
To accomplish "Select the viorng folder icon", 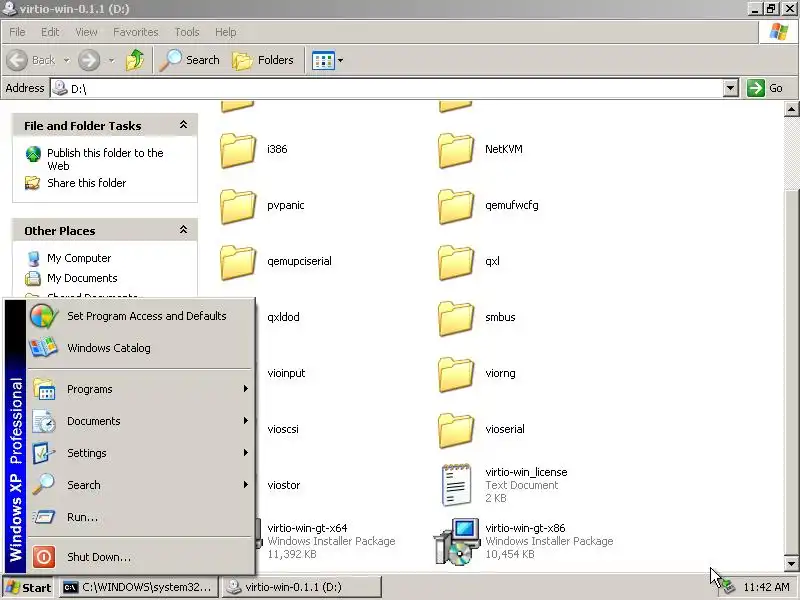I will (x=456, y=374).
